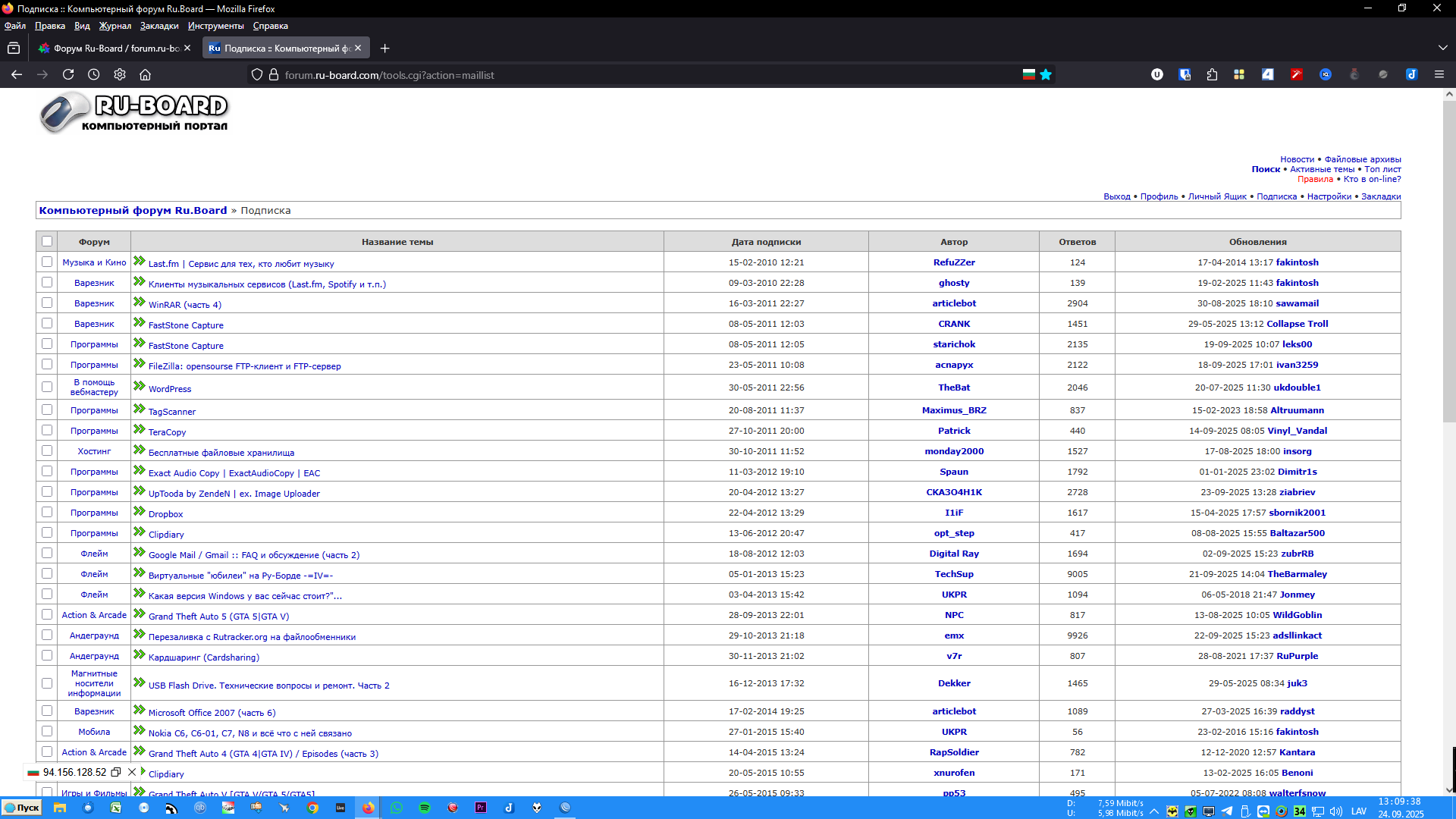Open the Firefox extensions puzzle-piece menu

tap(1212, 74)
